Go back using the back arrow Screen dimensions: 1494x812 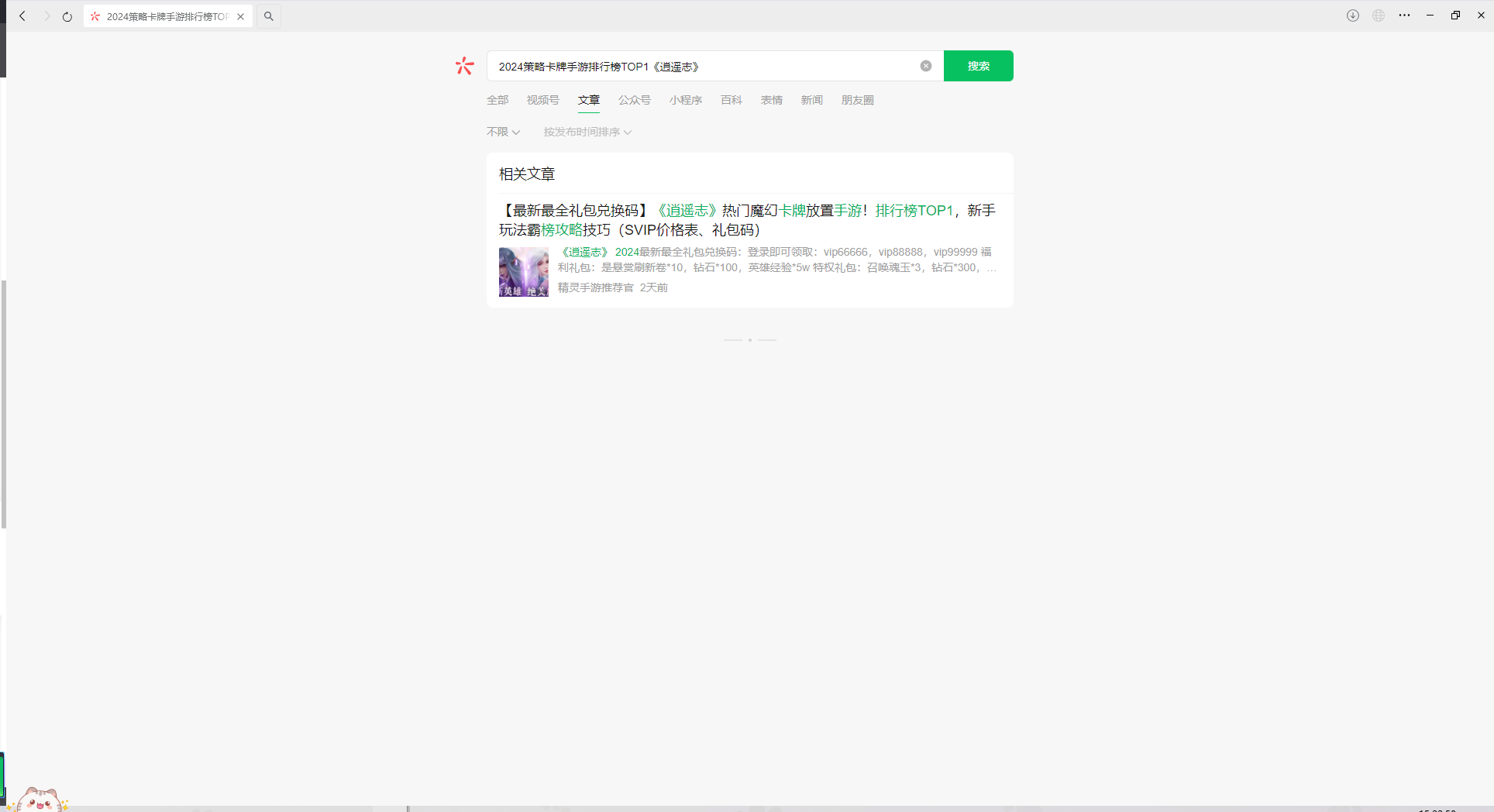22,16
